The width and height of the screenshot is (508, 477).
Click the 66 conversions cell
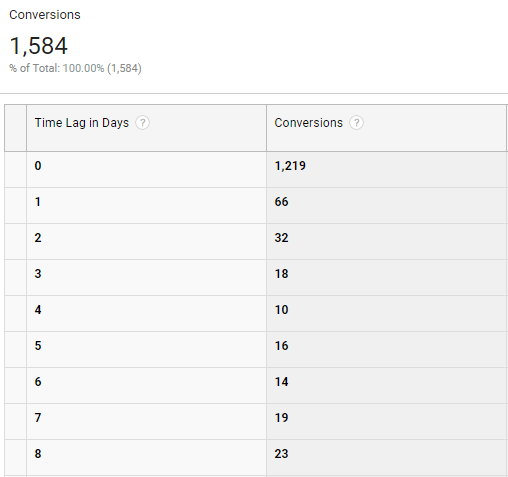(x=387, y=205)
